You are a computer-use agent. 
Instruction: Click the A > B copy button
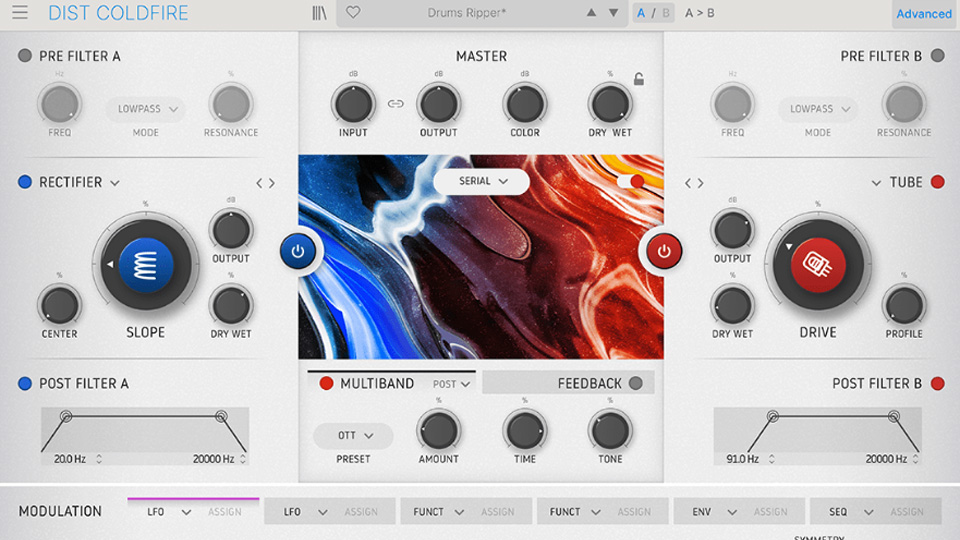(700, 13)
